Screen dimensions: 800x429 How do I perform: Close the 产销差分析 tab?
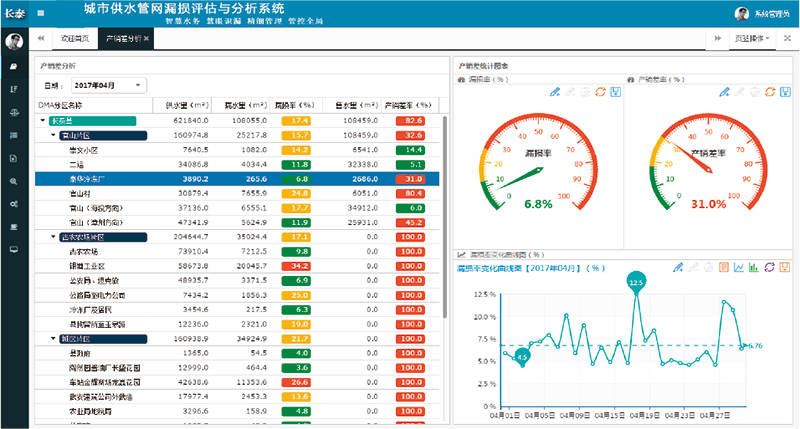pyautogui.click(x=146, y=39)
